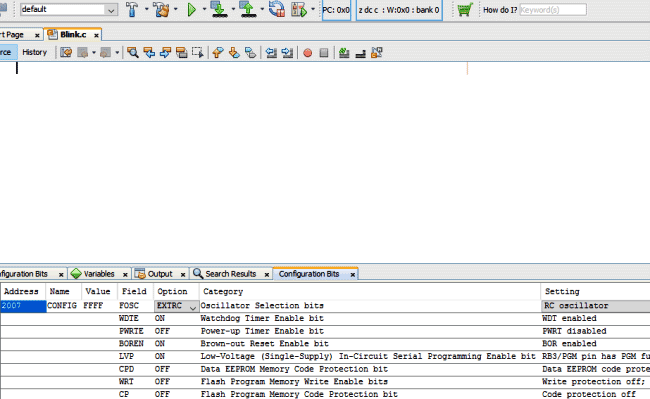
Task: Click the Find Next Occurrence icon
Action: (x=165, y=53)
